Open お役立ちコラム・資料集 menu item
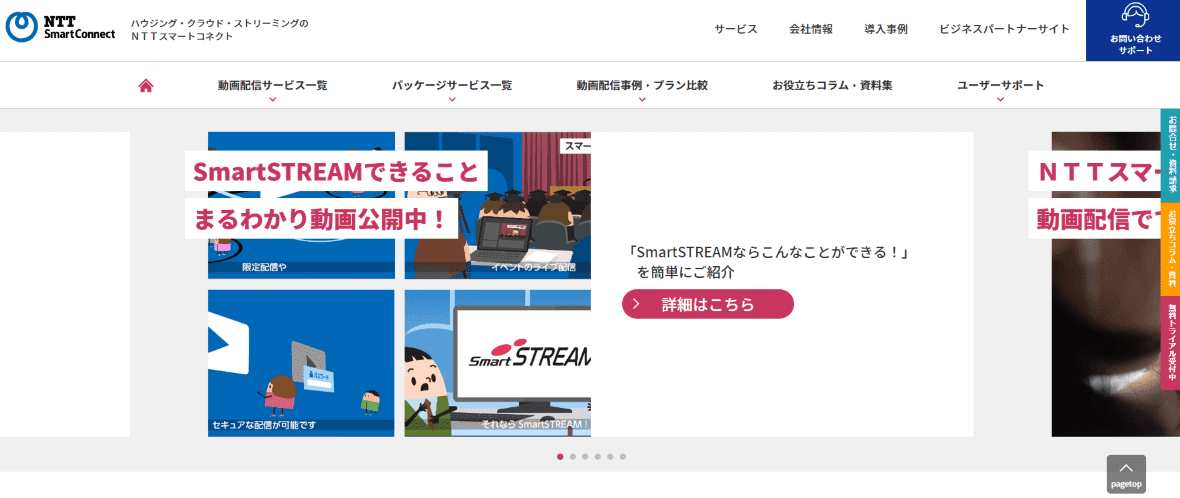This screenshot has width=1180, height=498. [832, 86]
